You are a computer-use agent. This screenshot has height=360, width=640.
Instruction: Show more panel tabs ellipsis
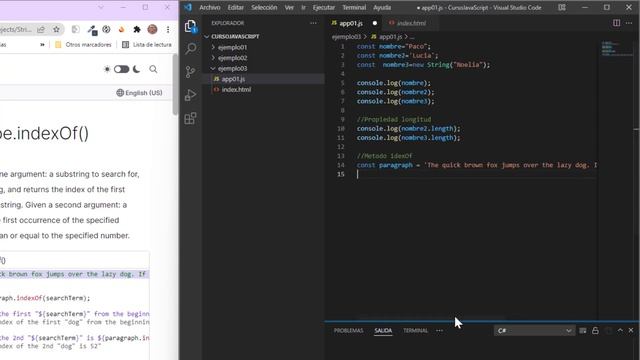[439, 331]
